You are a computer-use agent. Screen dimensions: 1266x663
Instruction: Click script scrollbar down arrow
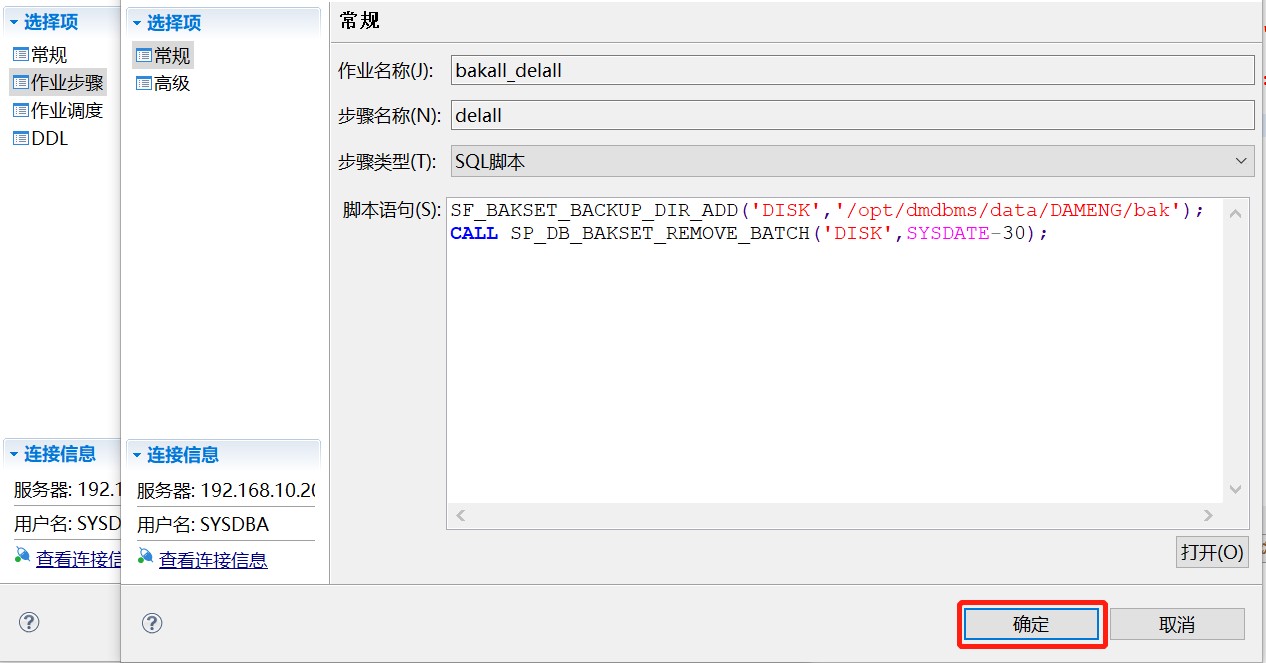(x=1236, y=489)
